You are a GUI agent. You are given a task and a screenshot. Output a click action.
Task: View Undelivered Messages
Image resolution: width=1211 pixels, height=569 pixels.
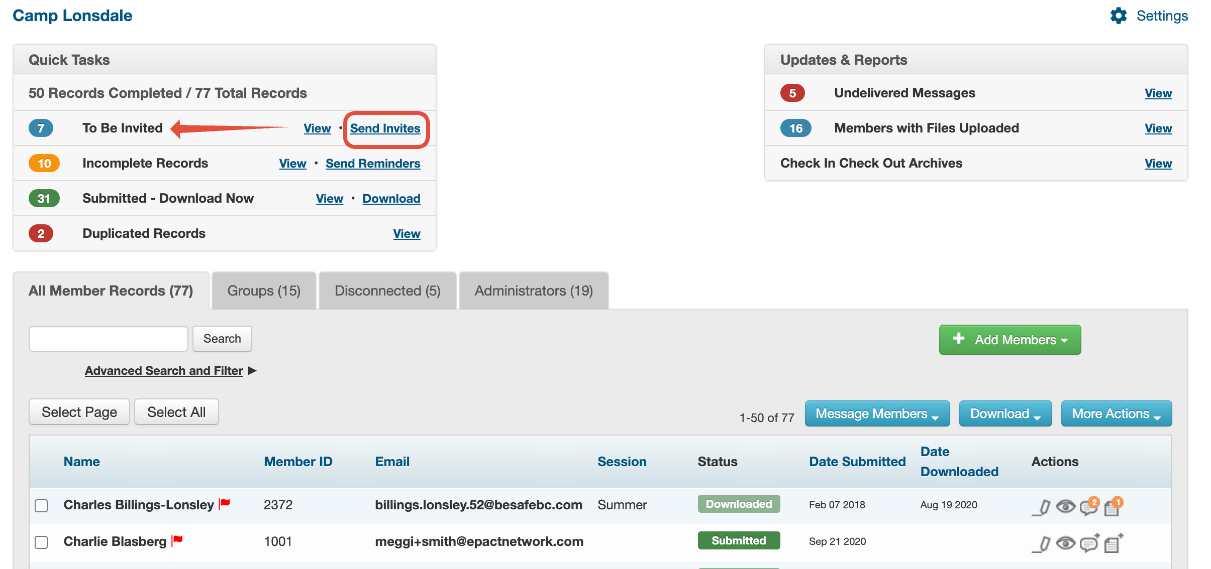tap(1158, 93)
